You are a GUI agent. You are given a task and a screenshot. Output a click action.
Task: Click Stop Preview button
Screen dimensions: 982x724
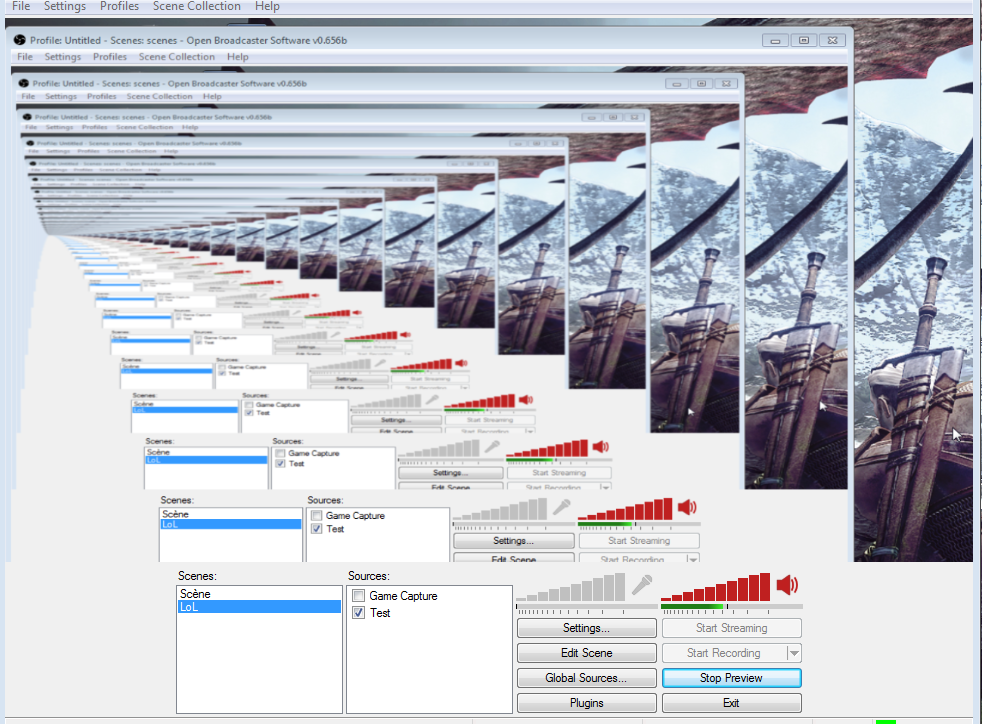pos(731,678)
